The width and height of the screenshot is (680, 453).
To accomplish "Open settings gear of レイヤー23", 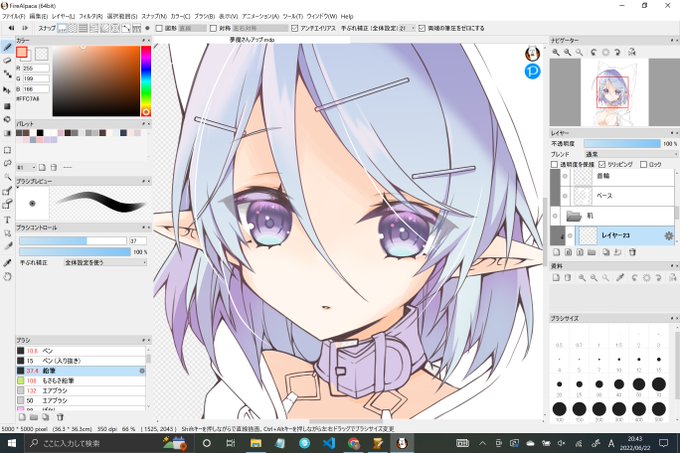I will click(668, 236).
